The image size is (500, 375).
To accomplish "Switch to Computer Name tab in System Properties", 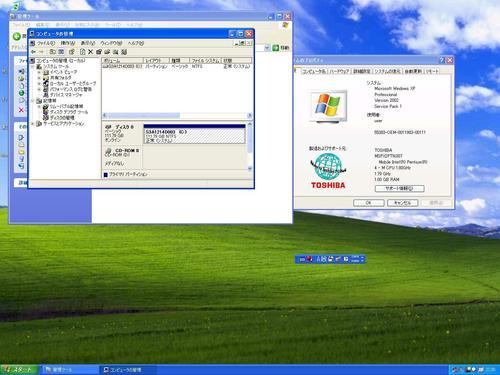I will pyautogui.click(x=314, y=71).
